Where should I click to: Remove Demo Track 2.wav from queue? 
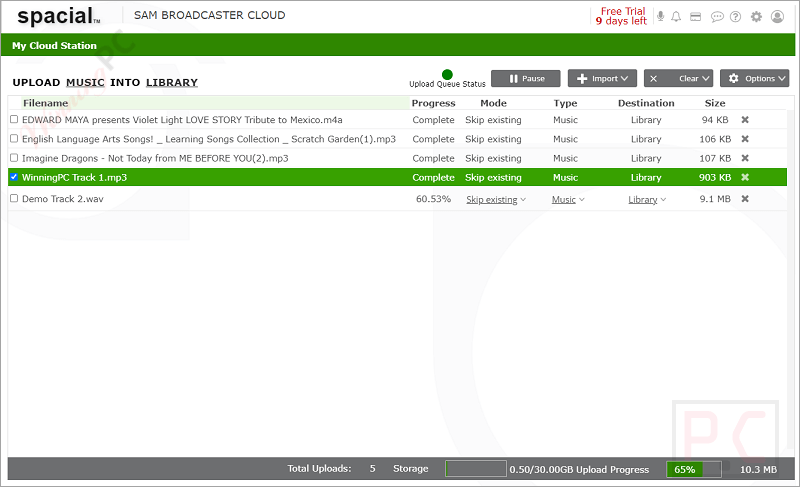pos(745,199)
